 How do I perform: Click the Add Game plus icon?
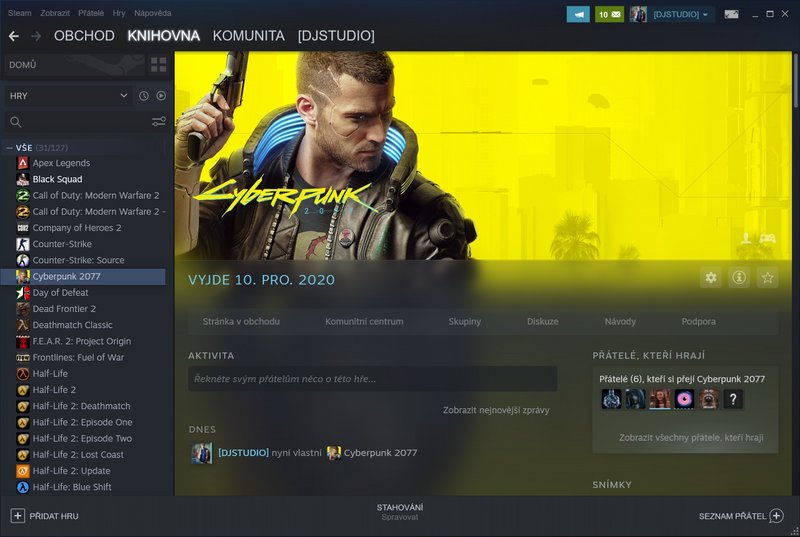(x=17, y=516)
